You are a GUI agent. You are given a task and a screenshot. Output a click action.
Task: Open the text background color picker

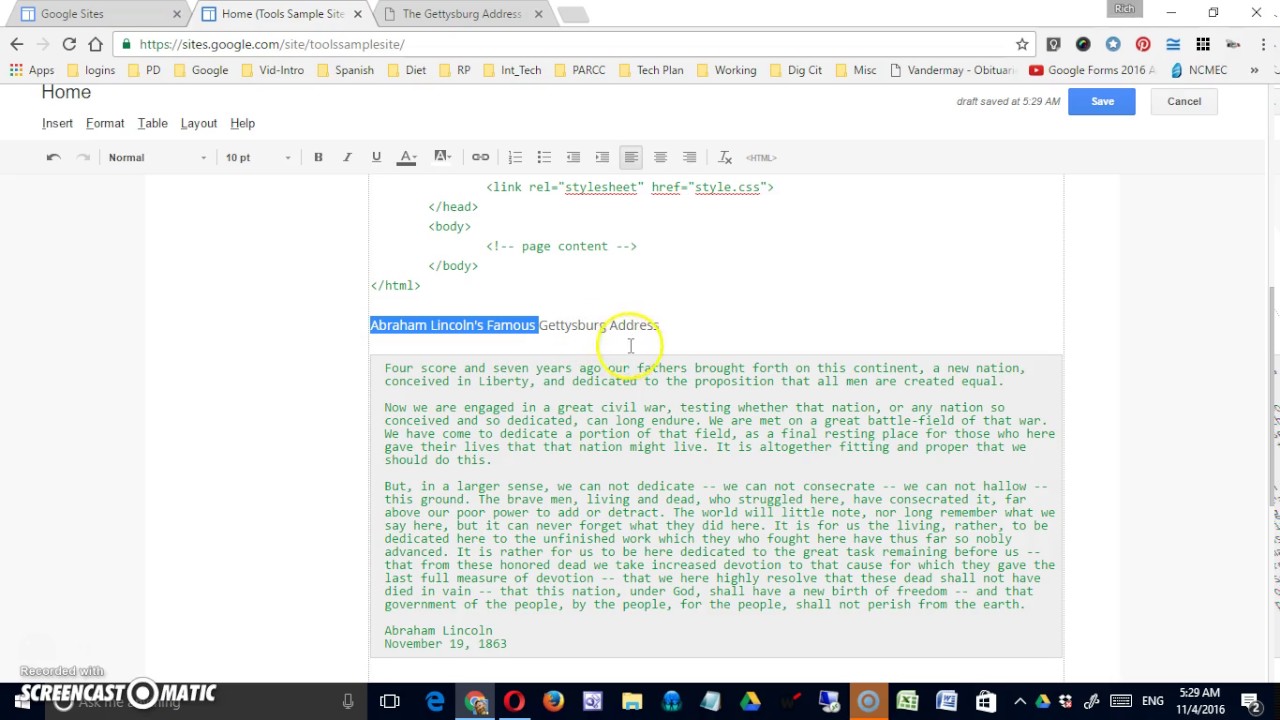441,157
